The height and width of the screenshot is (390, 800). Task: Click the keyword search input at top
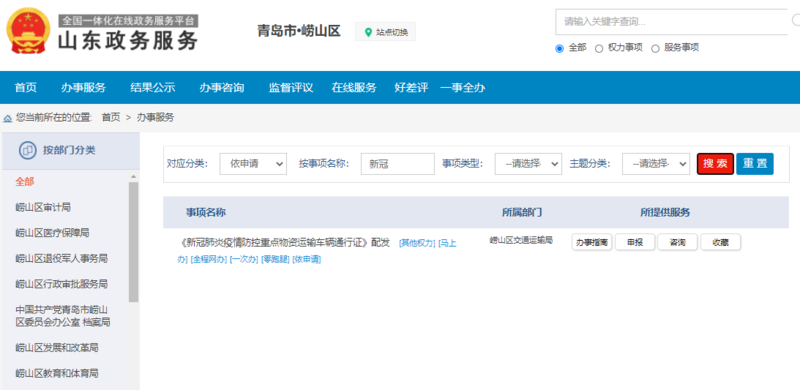point(671,22)
